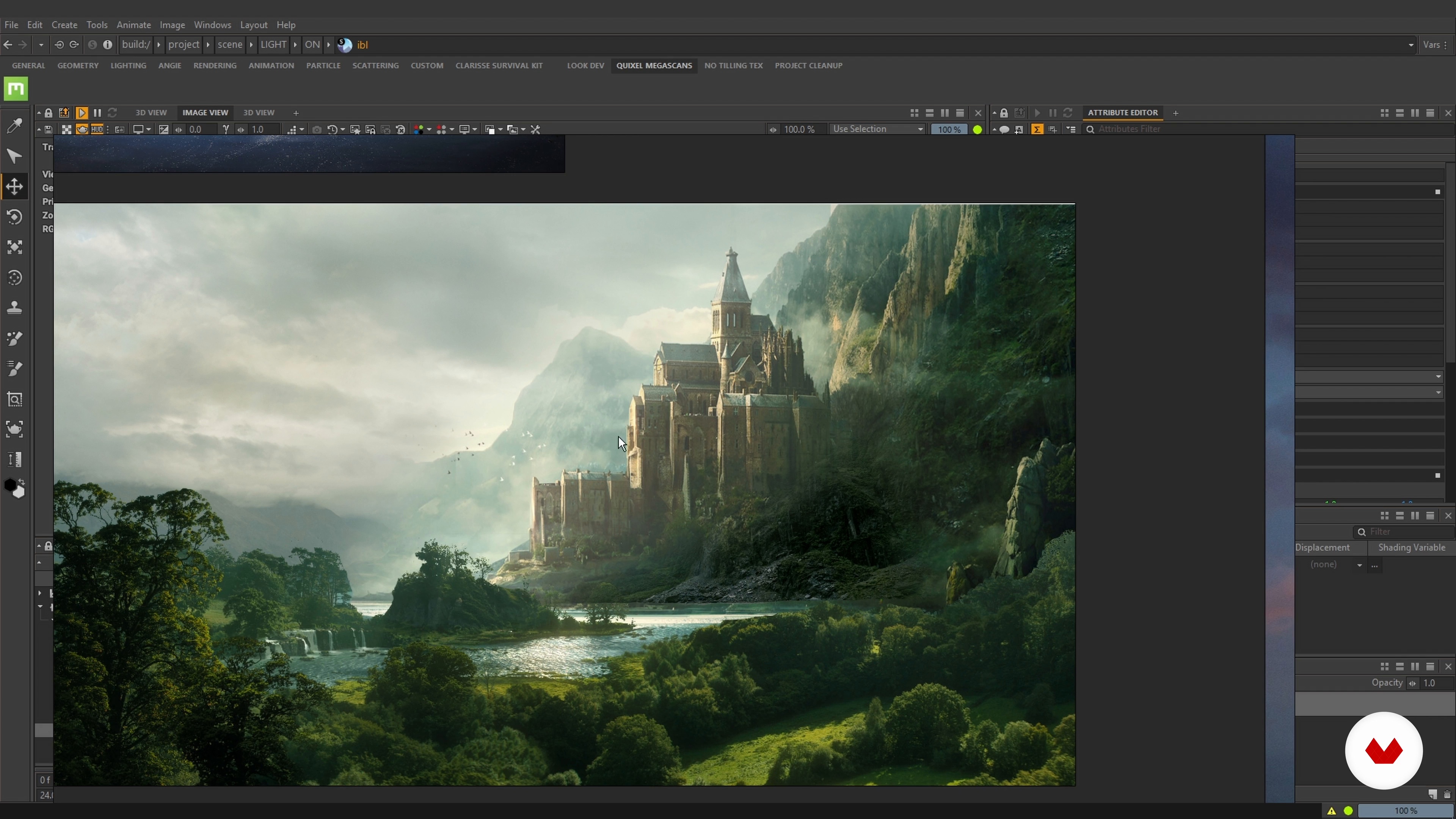Click the Megascans green M icon
Image resolution: width=1456 pixels, height=819 pixels.
(x=16, y=89)
